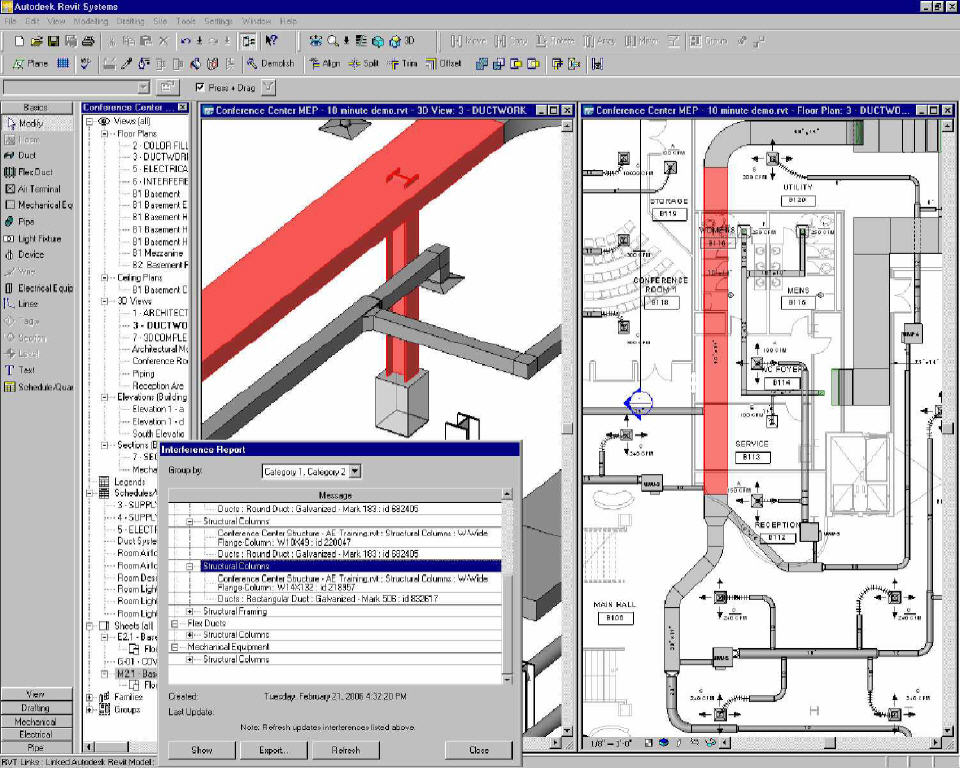Open the 3 - DUCTWORK 3D view item
The height and width of the screenshot is (769, 960).
160,326
